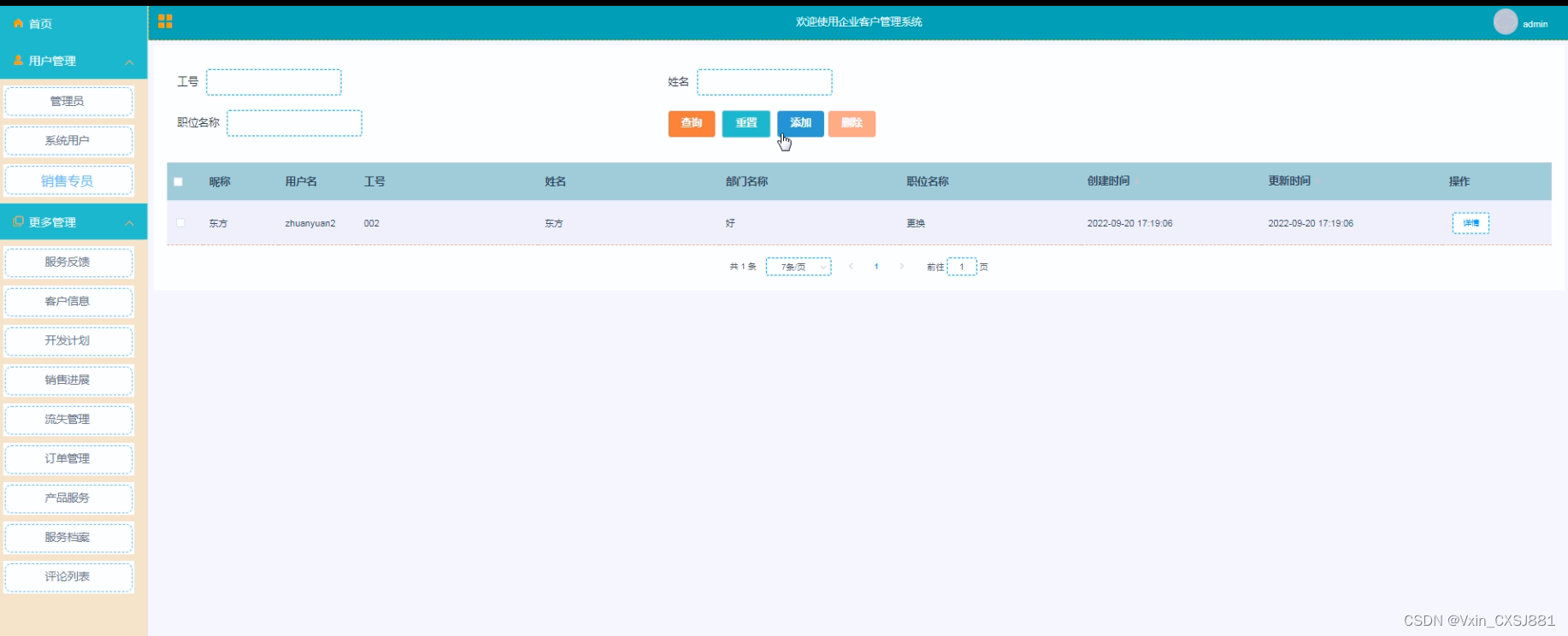1568x636 pixels.
Task: Click the orange 查询 button
Action: (x=692, y=123)
